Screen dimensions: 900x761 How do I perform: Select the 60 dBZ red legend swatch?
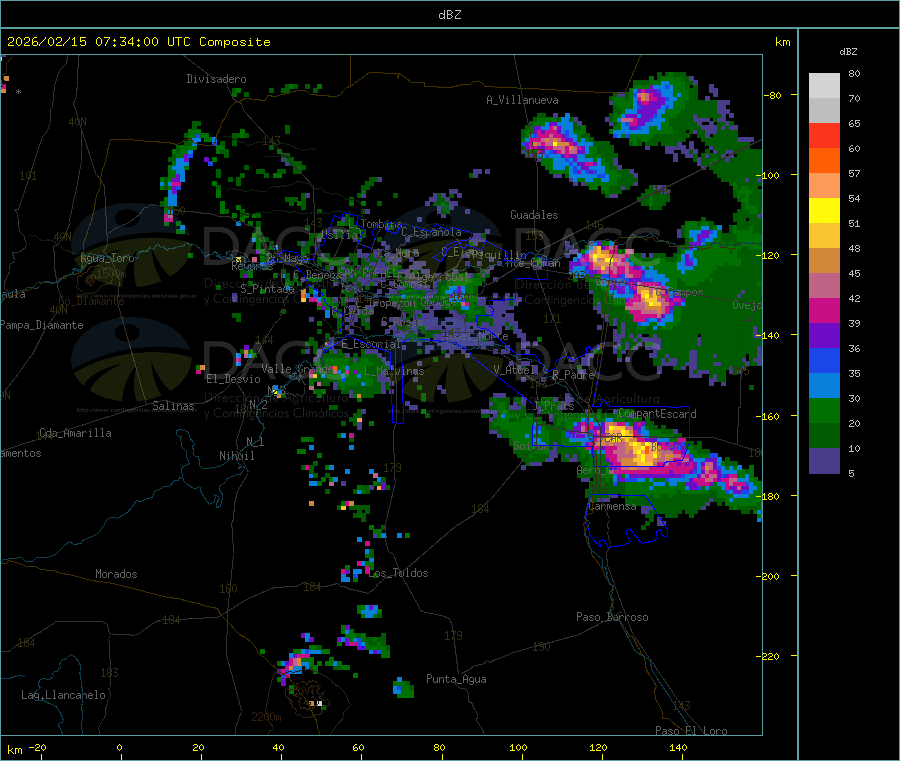(x=824, y=135)
